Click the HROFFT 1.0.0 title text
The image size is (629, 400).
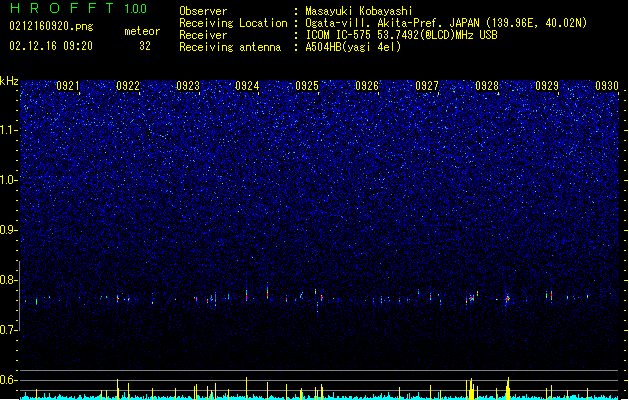(79, 8)
